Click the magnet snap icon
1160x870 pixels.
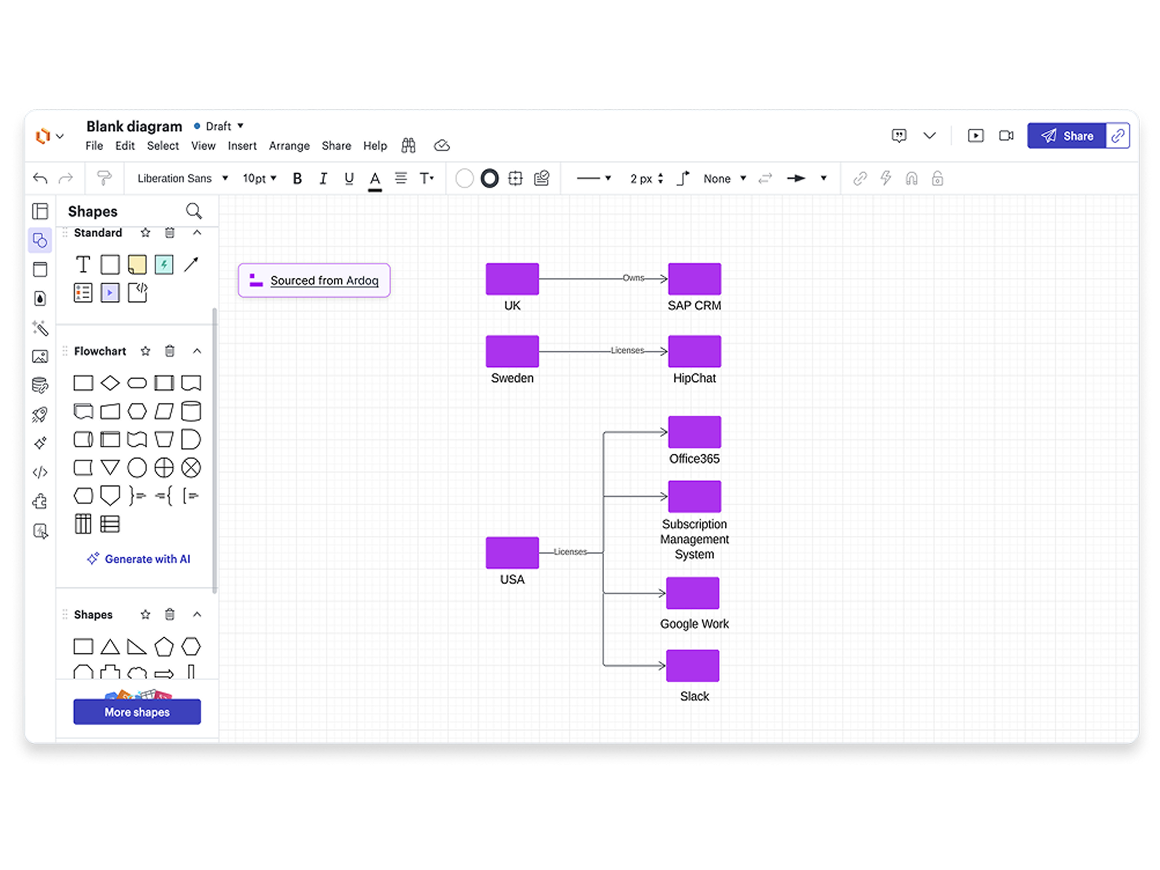pyautogui.click(x=911, y=178)
